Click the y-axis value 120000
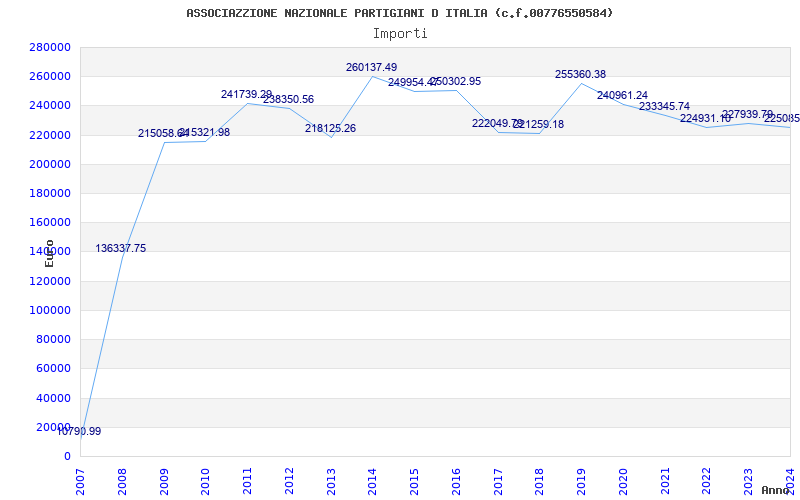The height and width of the screenshot is (500, 800). pyautogui.click(x=50, y=281)
